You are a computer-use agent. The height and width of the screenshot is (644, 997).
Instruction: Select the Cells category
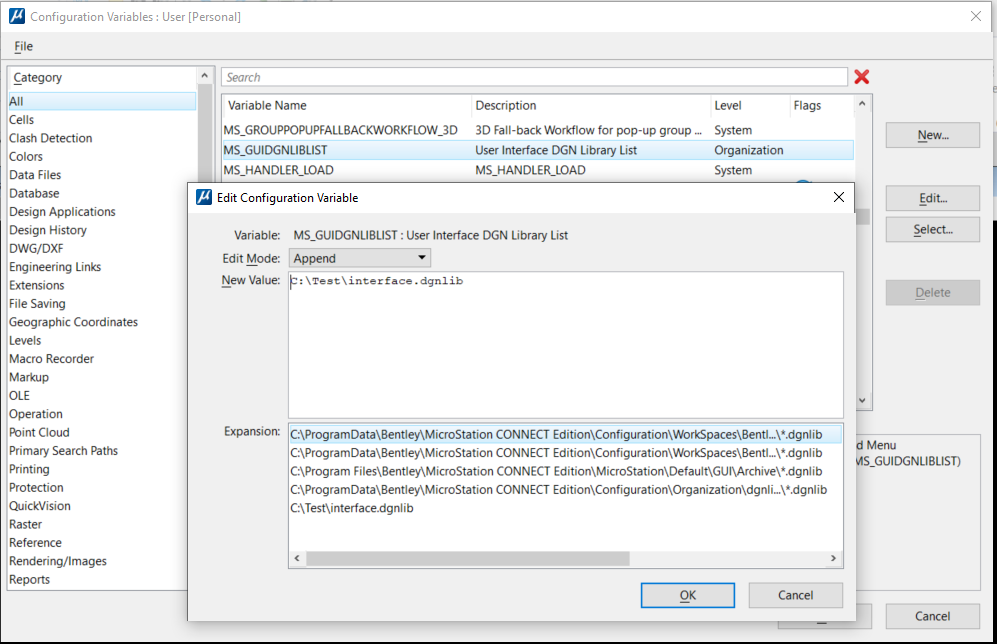[102, 120]
